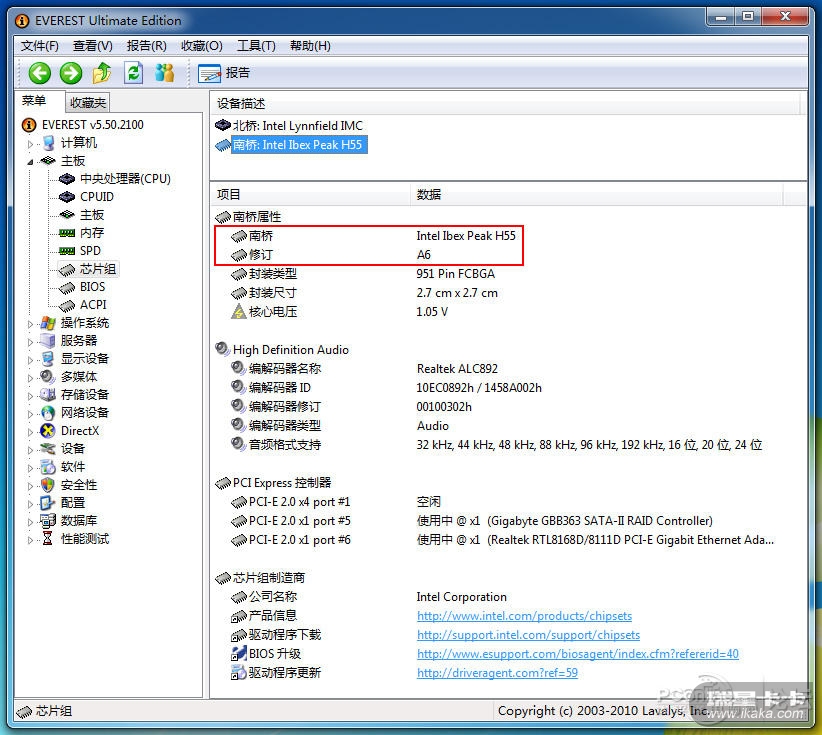Viewport: 822px width, 735px height.
Task: Select the 配置 tree item
Action: (x=73, y=503)
